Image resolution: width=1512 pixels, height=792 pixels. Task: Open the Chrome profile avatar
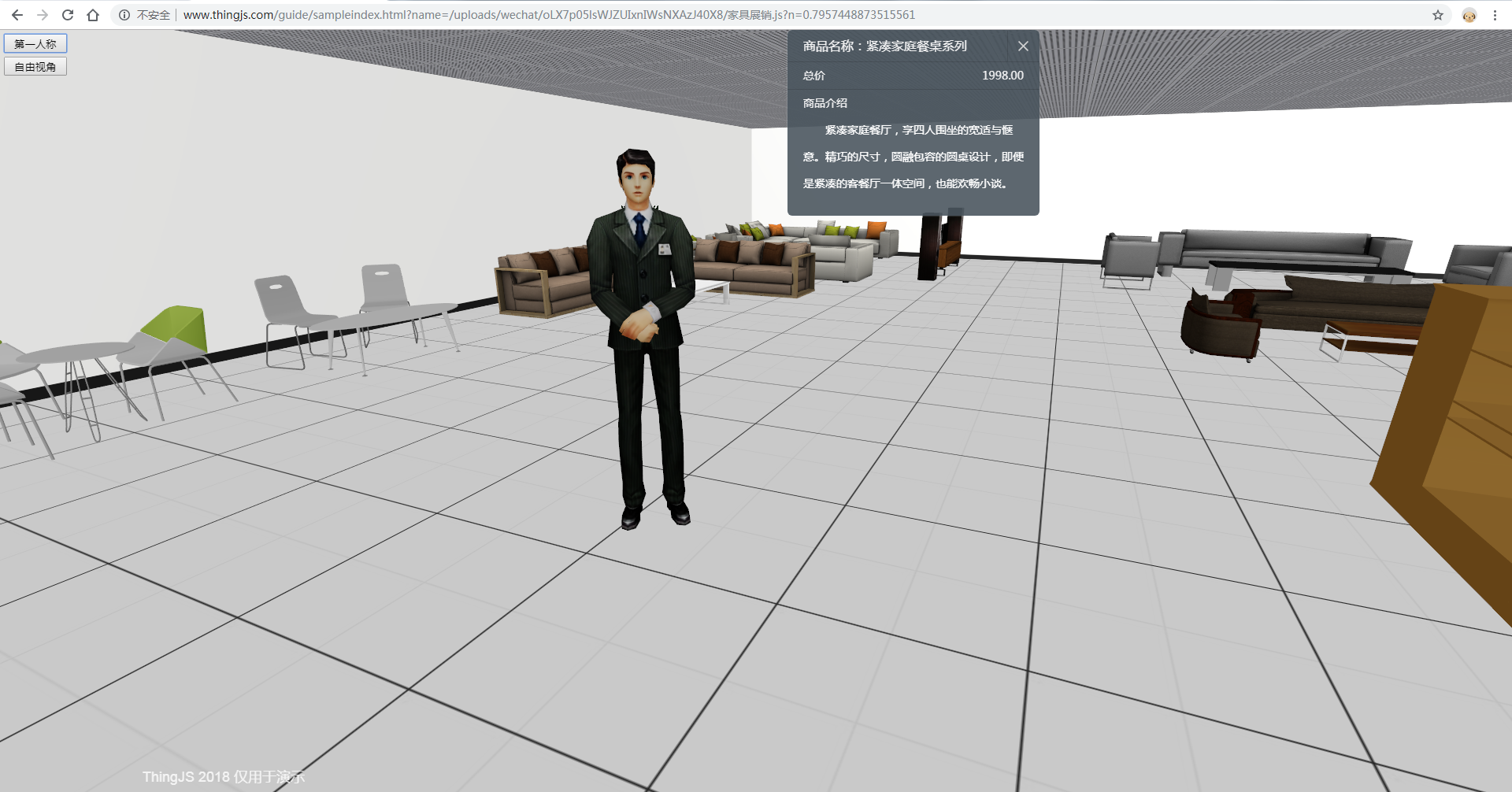click(1468, 14)
